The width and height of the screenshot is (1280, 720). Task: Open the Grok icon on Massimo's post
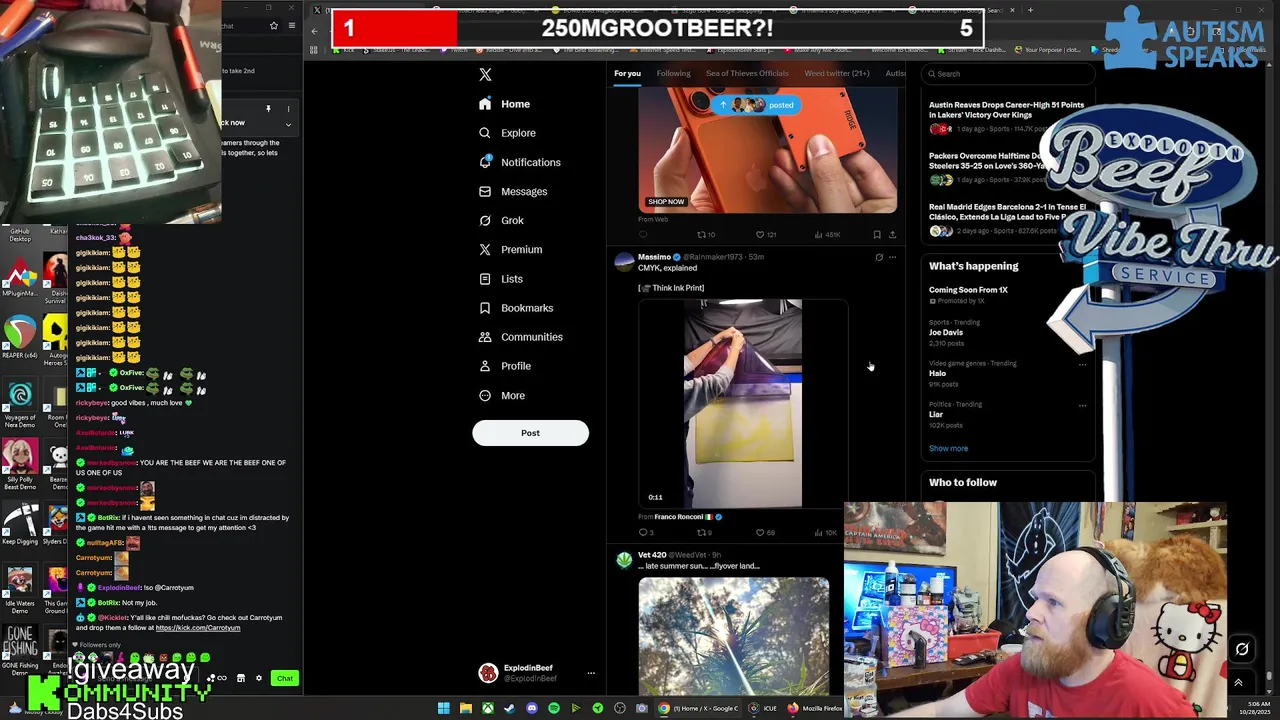pyautogui.click(x=879, y=257)
